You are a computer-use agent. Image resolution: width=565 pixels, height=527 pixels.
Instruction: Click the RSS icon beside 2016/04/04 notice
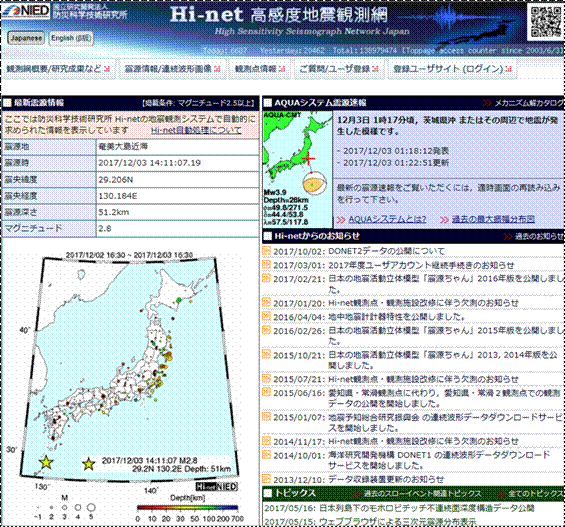coord(266,316)
